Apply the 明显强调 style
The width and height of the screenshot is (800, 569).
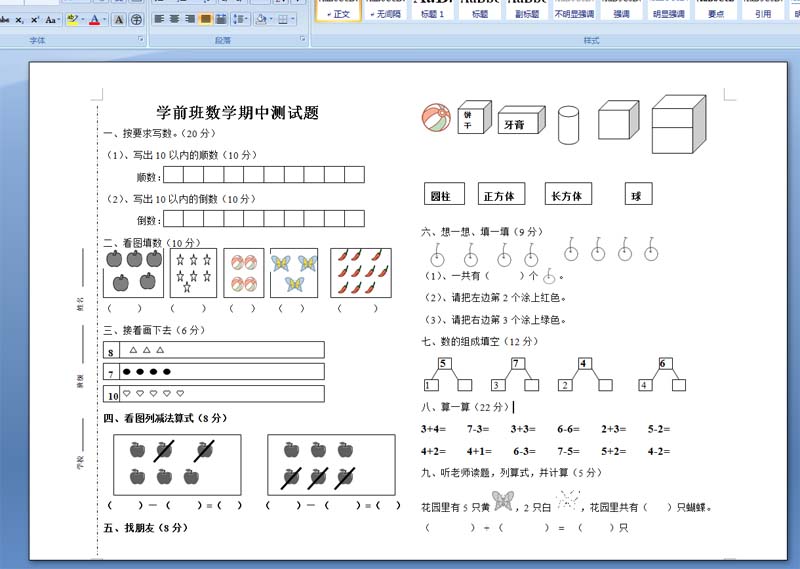tap(668, 11)
